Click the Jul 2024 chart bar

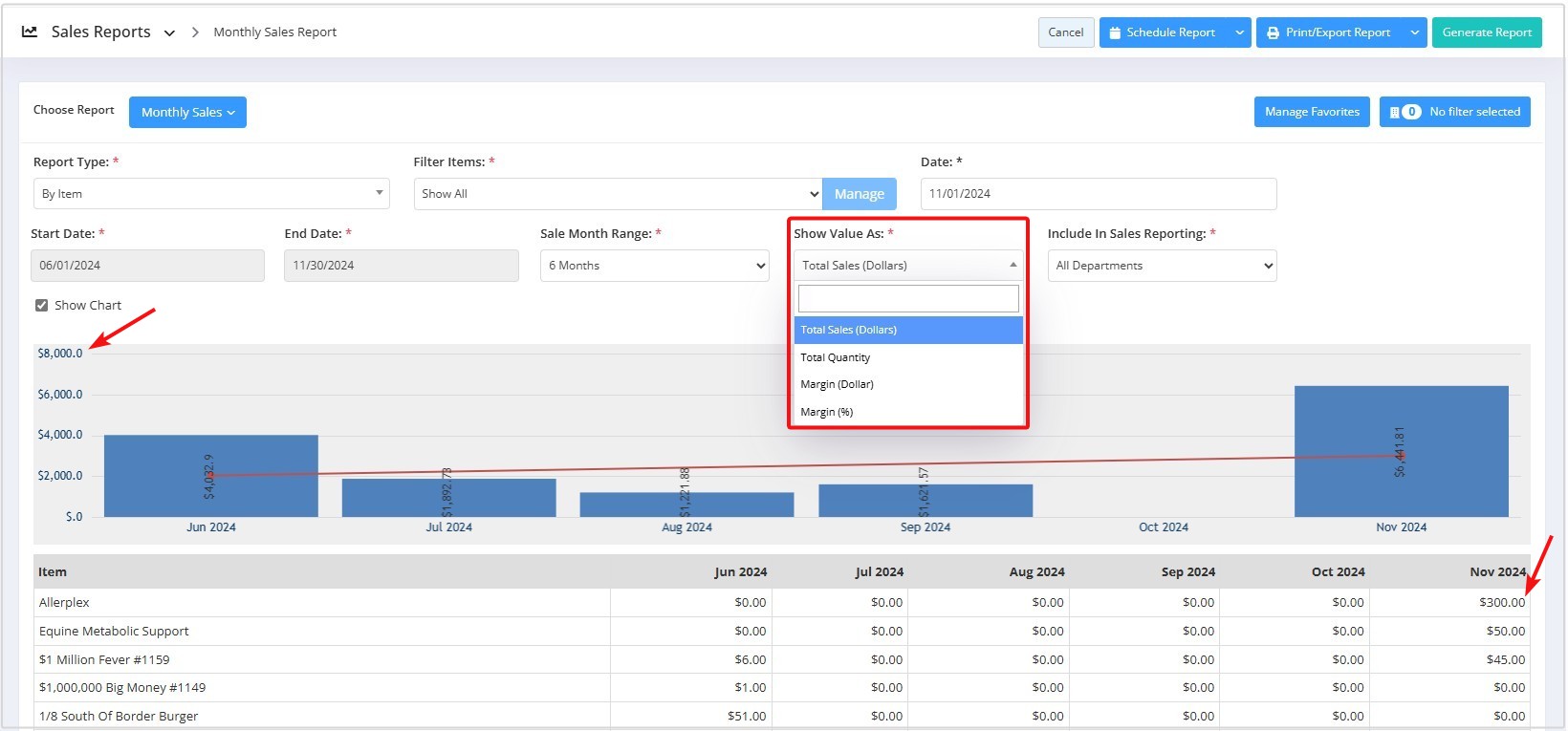[449, 498]
